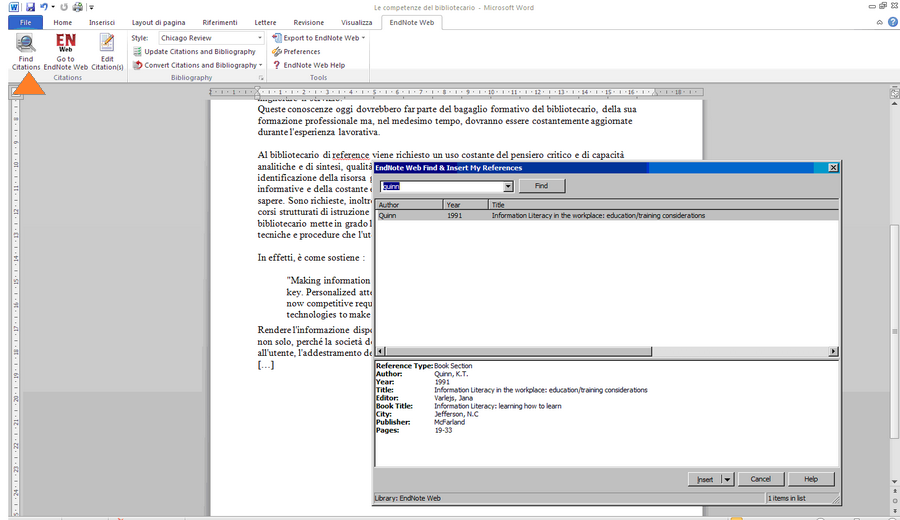900x520 pixels.
Task: Expand the Style dropdown showing Chicago Review
Action: tap(259, 38)
